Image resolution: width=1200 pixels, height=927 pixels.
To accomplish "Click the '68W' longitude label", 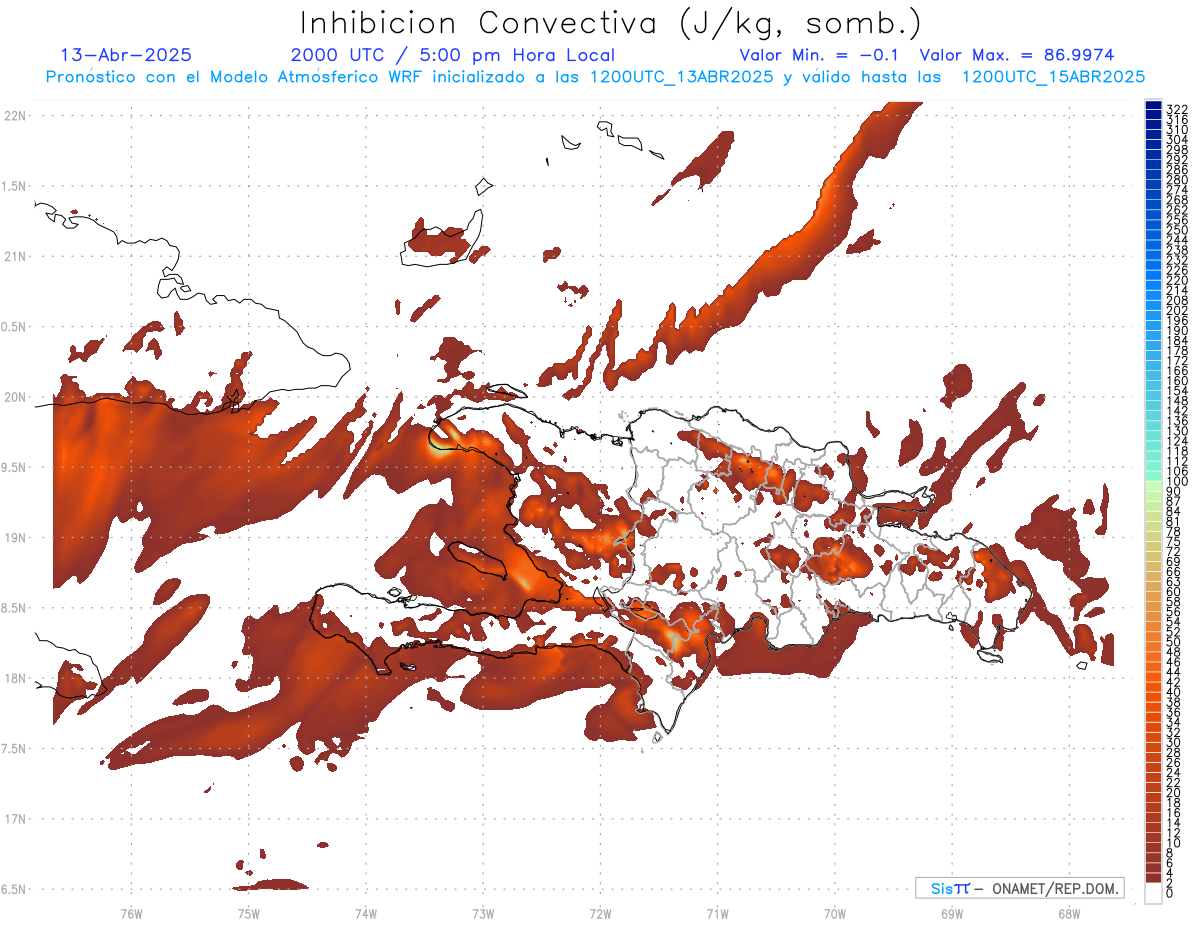I will 1069,913.
